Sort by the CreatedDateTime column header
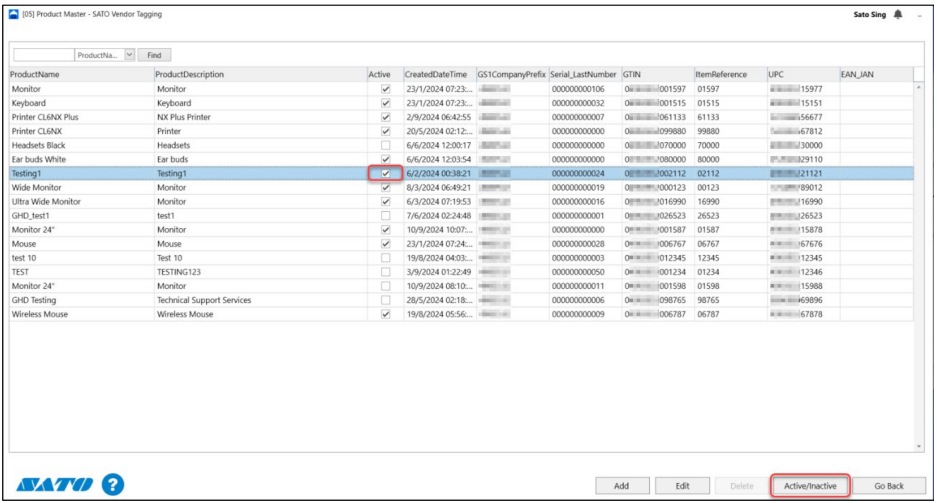Screen dimensions: 937x503 (x=436, y=74)
